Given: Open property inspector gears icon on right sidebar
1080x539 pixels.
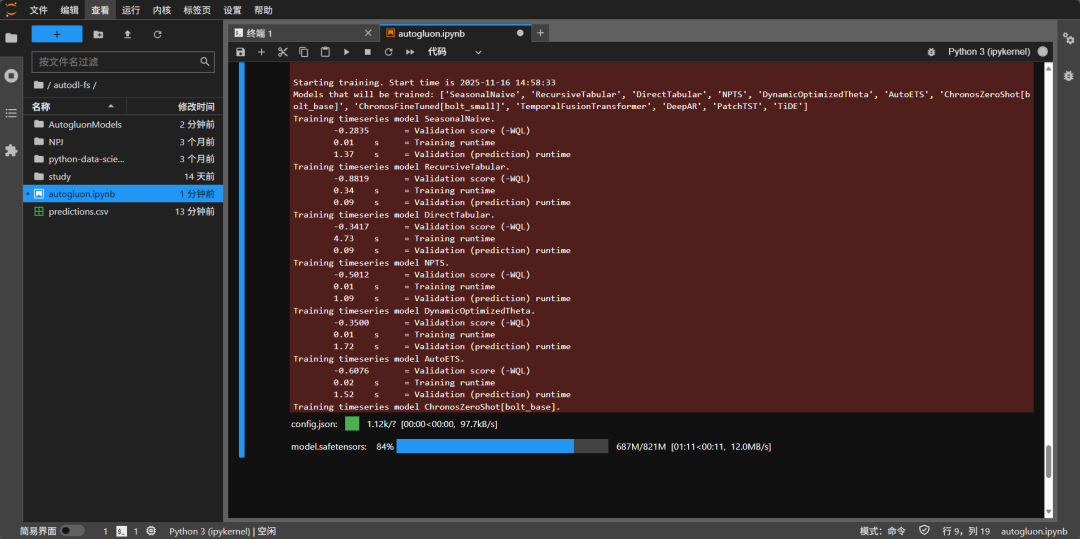Looking at the screenshot, I should (1068, 38).
